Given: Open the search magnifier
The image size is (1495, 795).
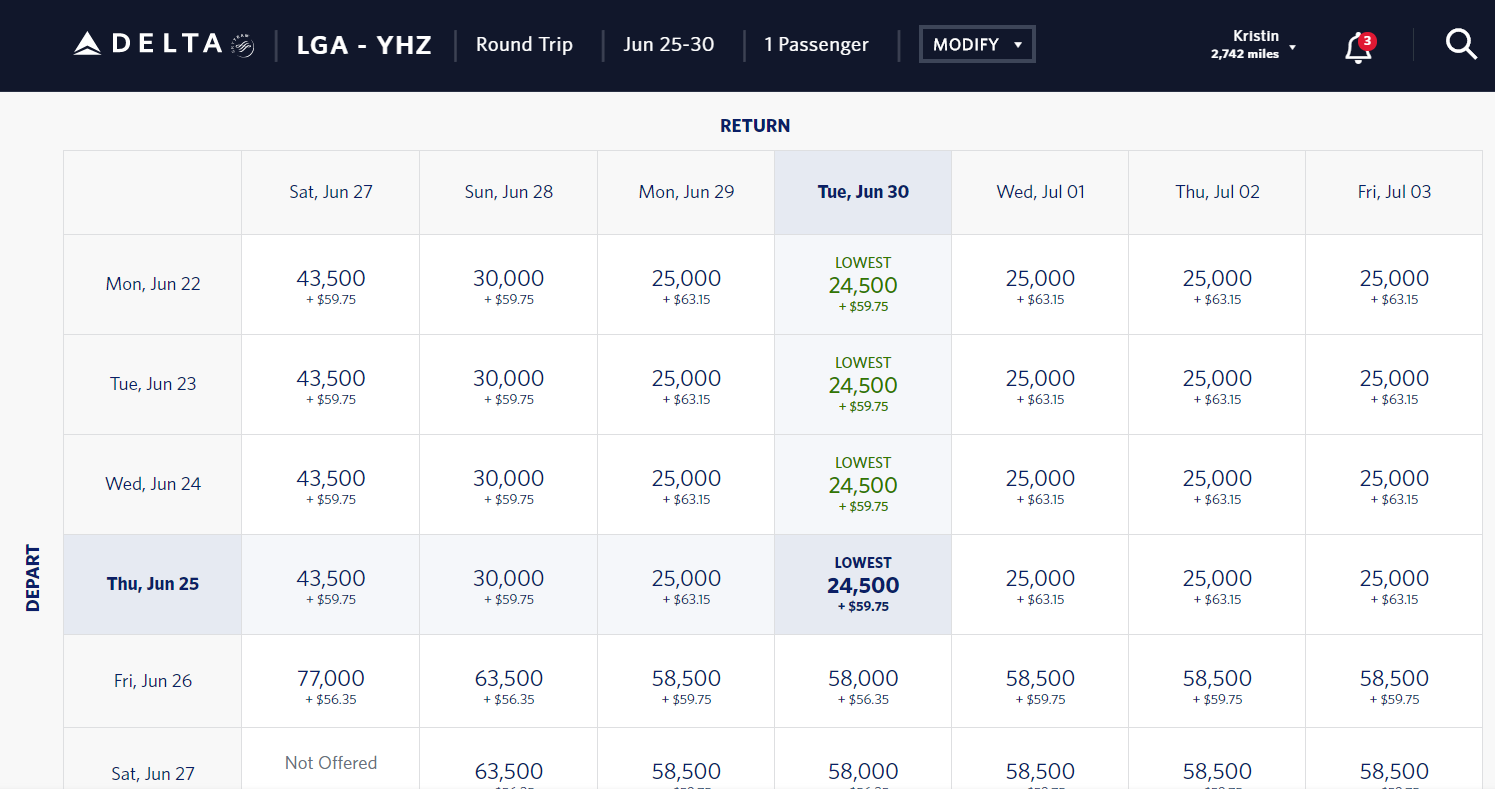Looking at the screenshot, I should point(1461,45).
